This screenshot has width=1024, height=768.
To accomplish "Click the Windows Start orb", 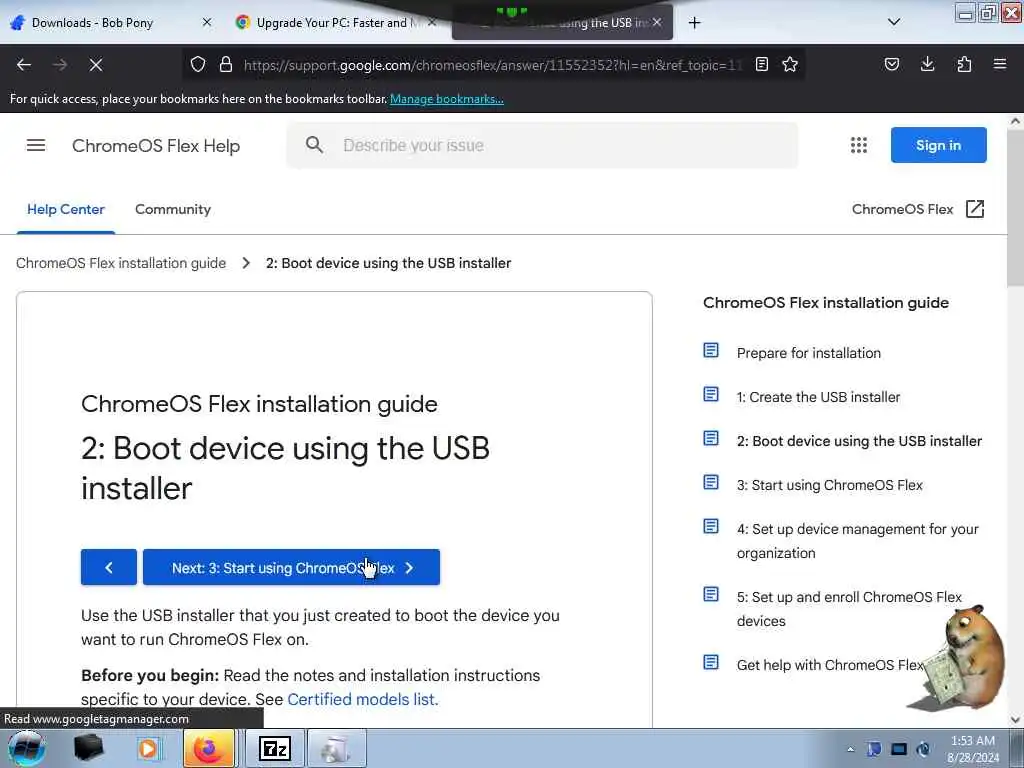I will click(27, 748).
